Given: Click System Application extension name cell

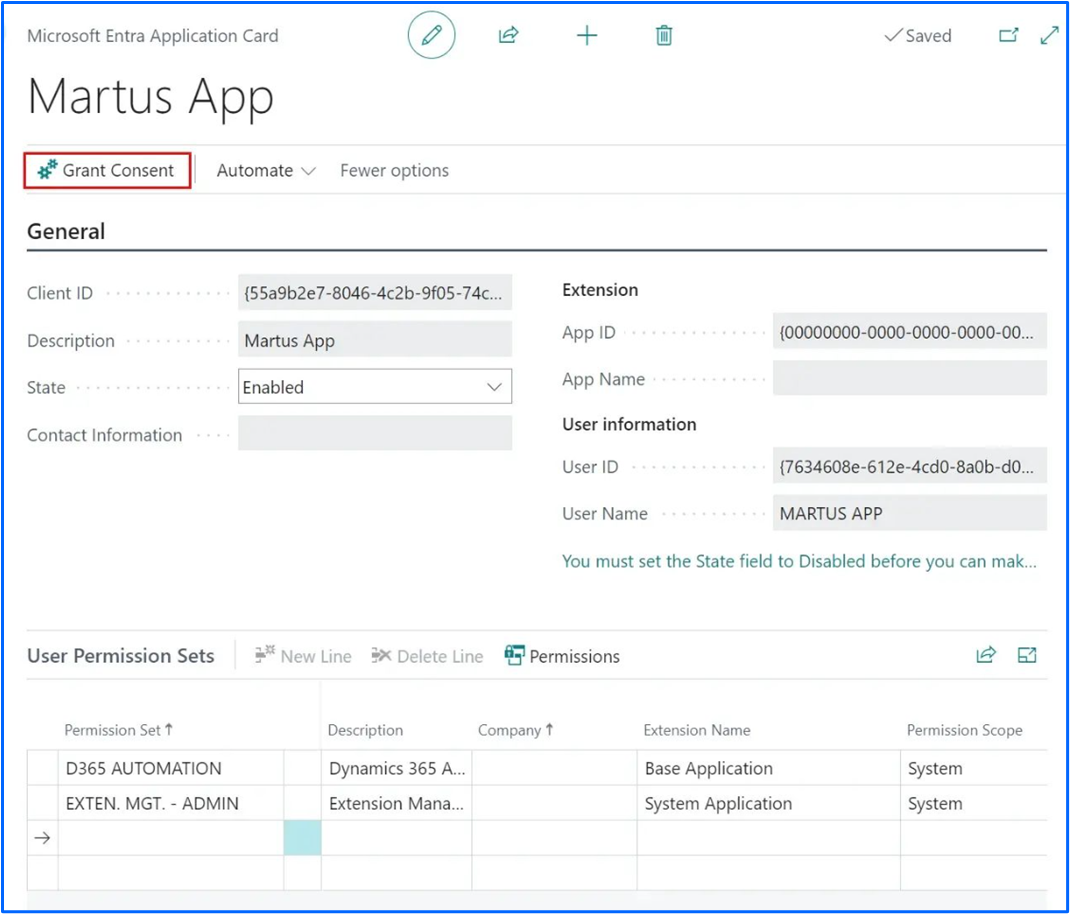Looking at the screenshot, I should [768, 803].
